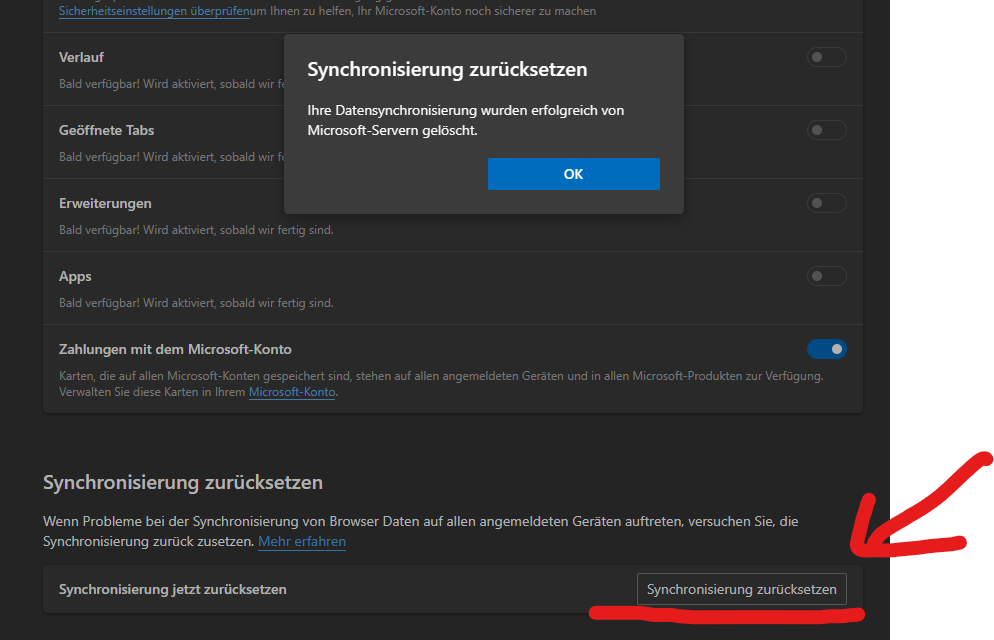Toggle the Verlauf sync switch
The width and height of the screenshot is (994, 640).
827,57
